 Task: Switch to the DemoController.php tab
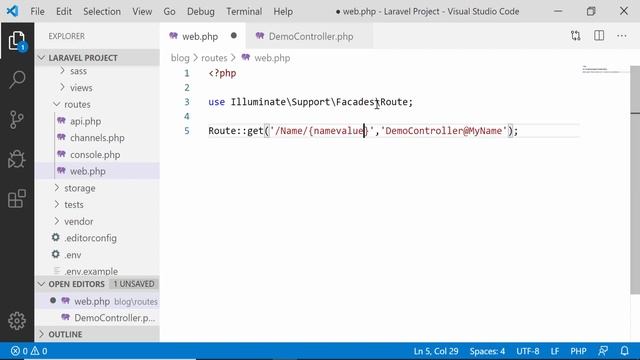pyautogui.click(x=309, y=36)
